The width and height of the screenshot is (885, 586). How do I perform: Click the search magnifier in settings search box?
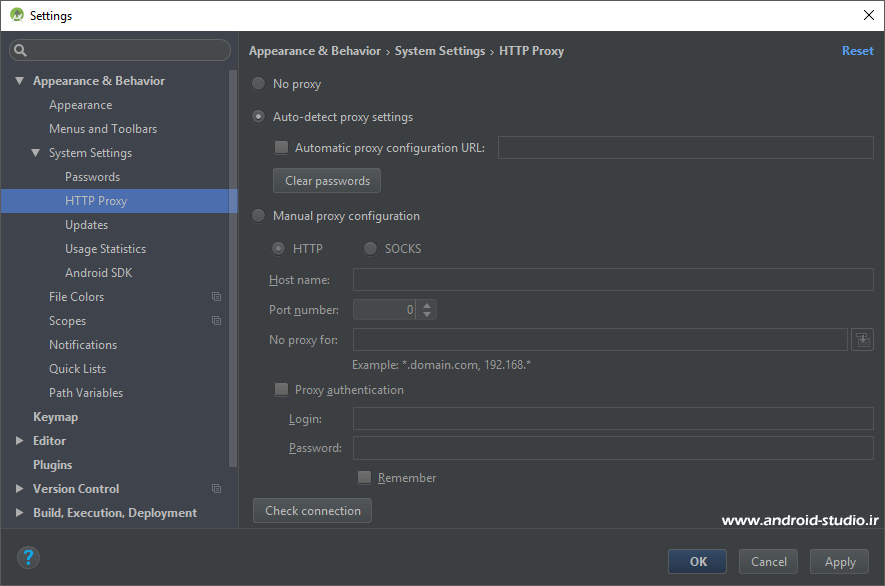point(20,49)
